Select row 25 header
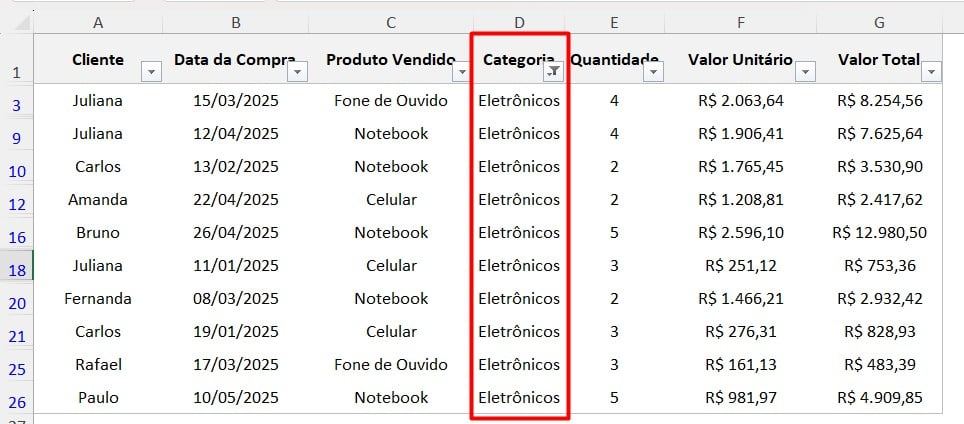 tap(17, 366)
